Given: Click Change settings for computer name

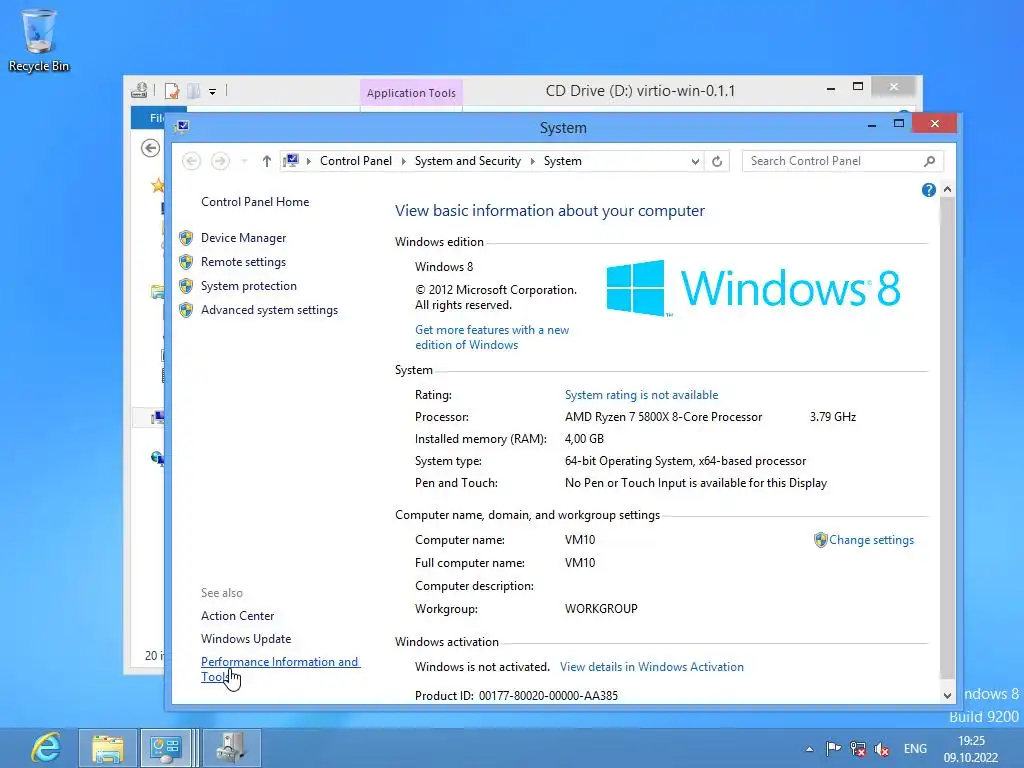Looking at the screenshot, I should pyautogui.click(x=871, y=540).
